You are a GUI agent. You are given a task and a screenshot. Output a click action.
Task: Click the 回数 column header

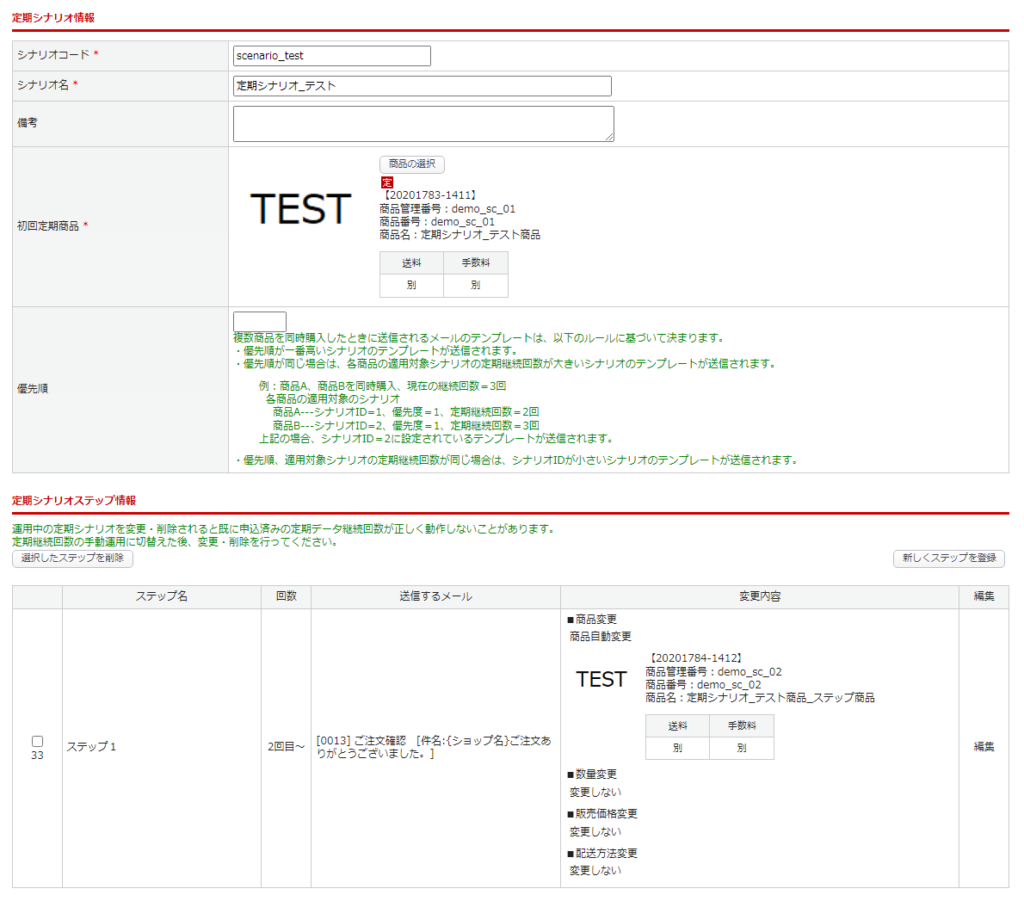(x=286, y=597)
